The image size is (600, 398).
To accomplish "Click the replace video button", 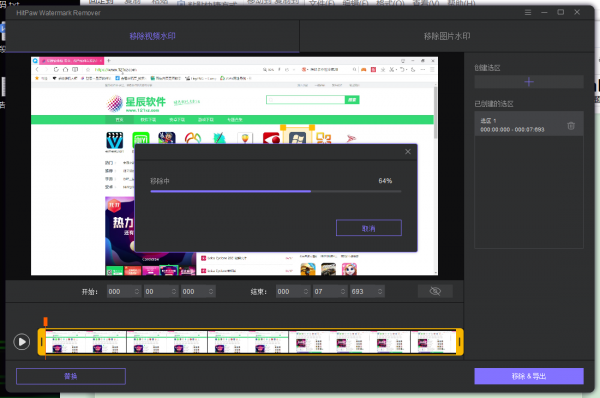I will pos(71,376).
